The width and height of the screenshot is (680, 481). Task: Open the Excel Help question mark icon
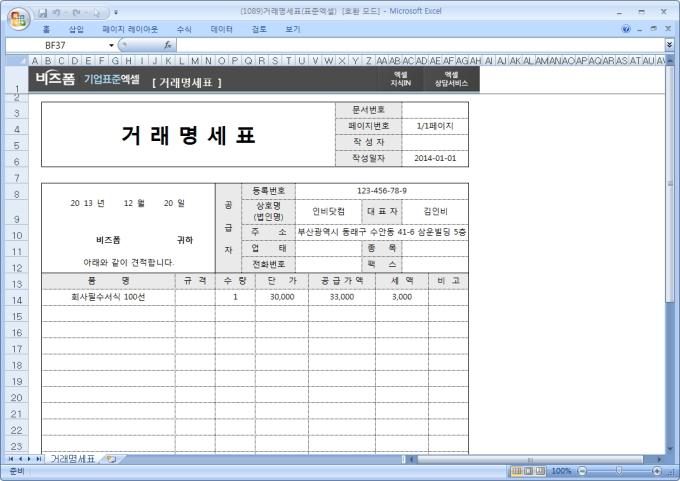pyautogui.click(x=626, y=29)
